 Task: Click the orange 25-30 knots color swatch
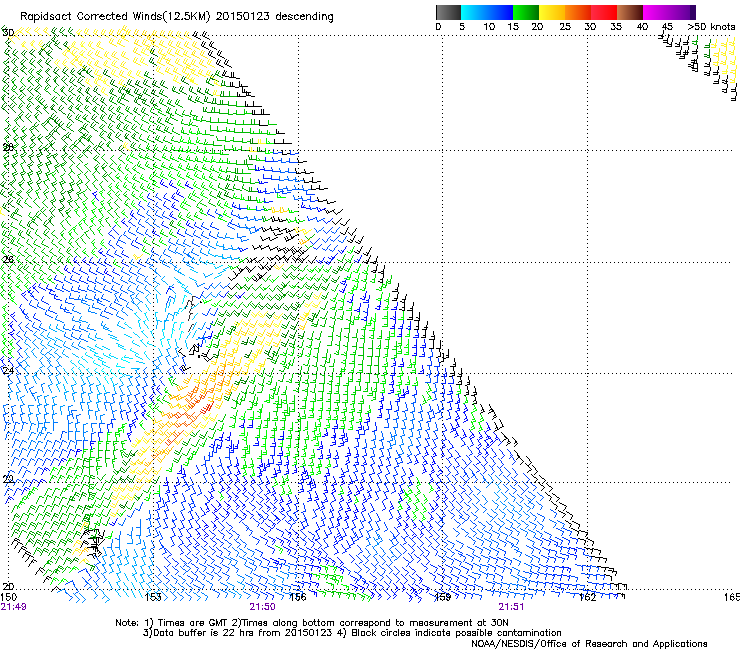(x=578, y=12)
